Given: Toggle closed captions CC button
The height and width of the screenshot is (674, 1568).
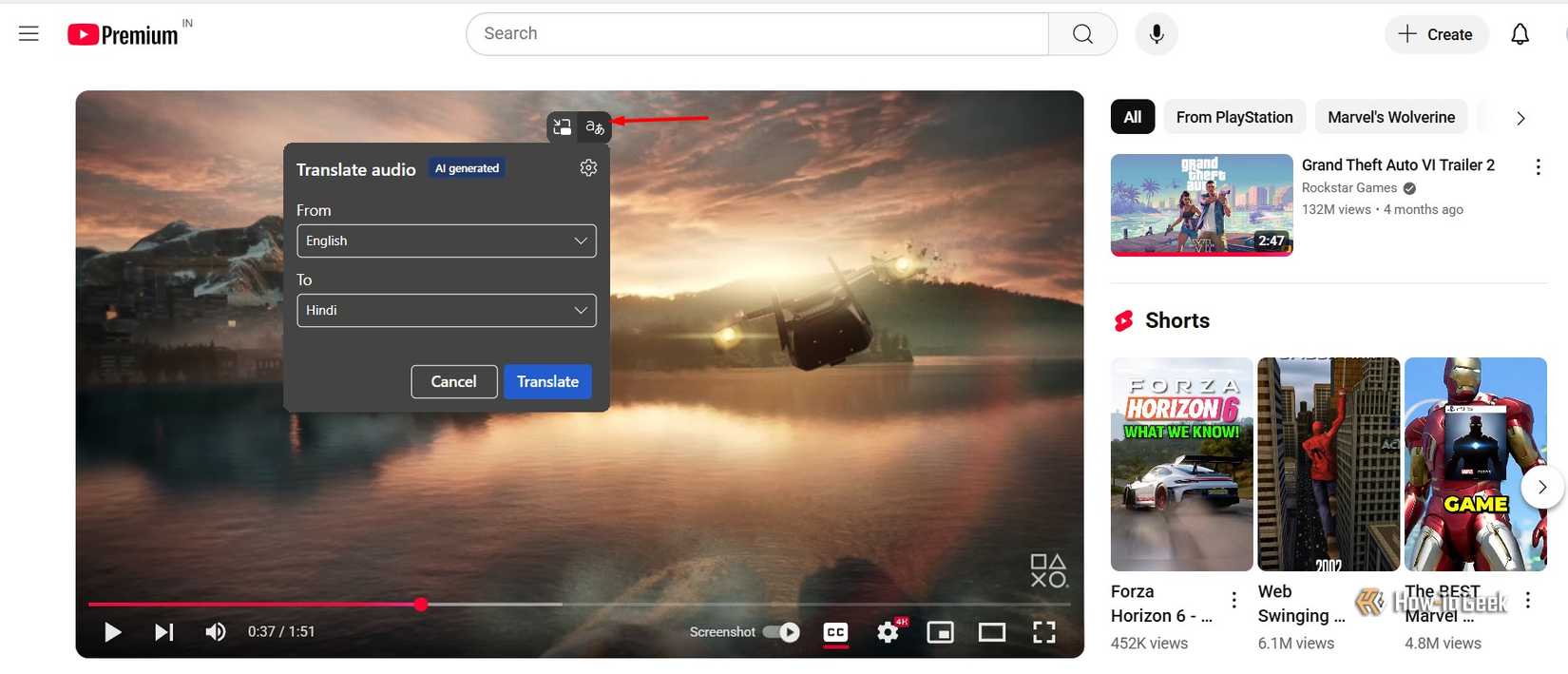Looking at the screenshot, I should [x=835, y=632].
